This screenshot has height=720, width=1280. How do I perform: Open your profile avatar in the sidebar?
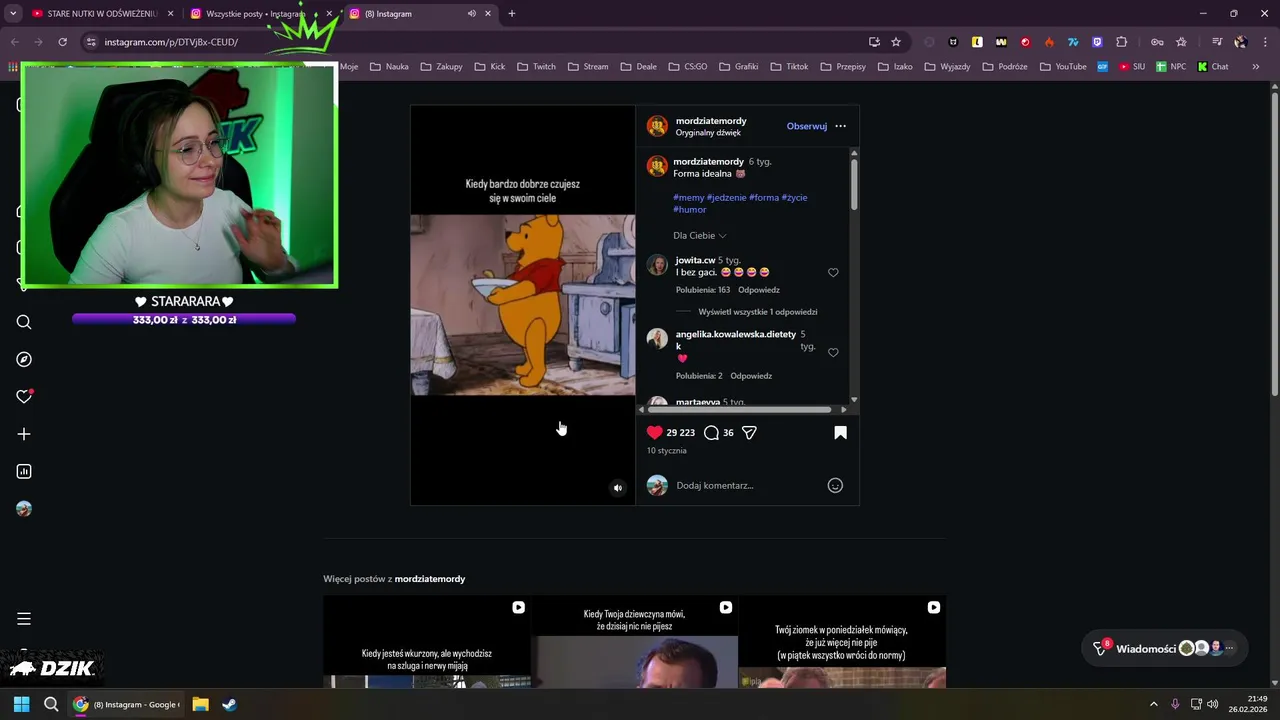coord(24,509)
